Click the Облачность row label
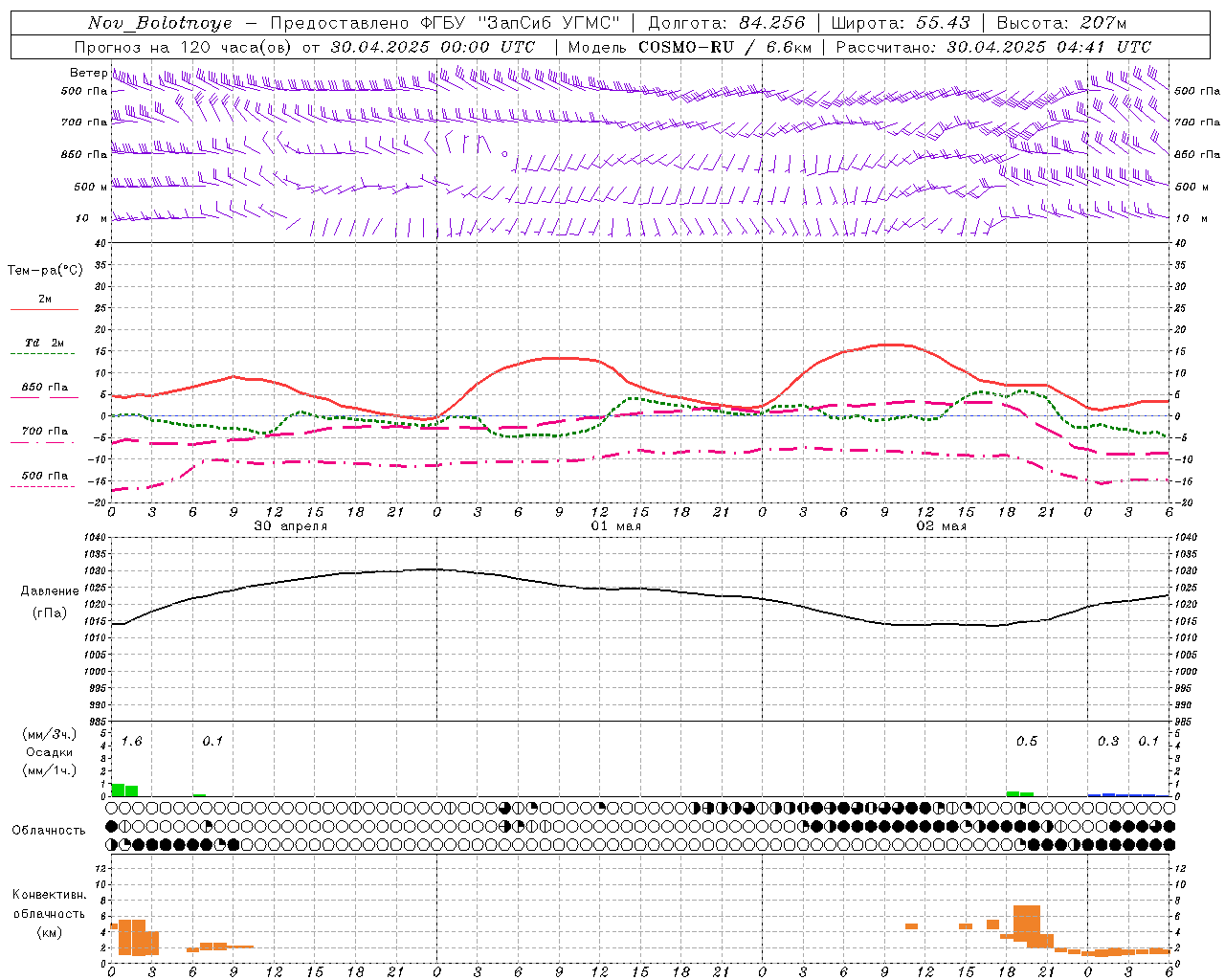 tap(49, 830)
